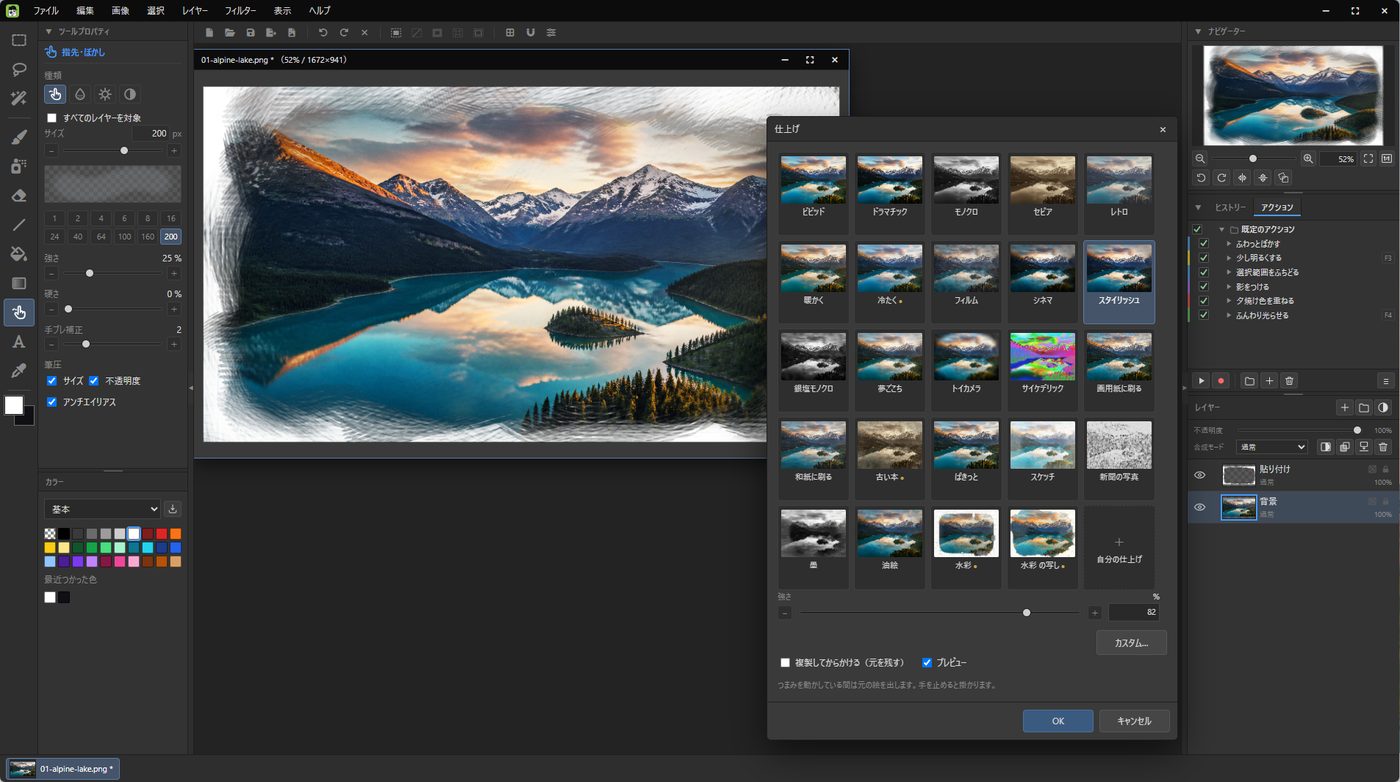
Task: Choose the orange color swatch
Action: 176,534
